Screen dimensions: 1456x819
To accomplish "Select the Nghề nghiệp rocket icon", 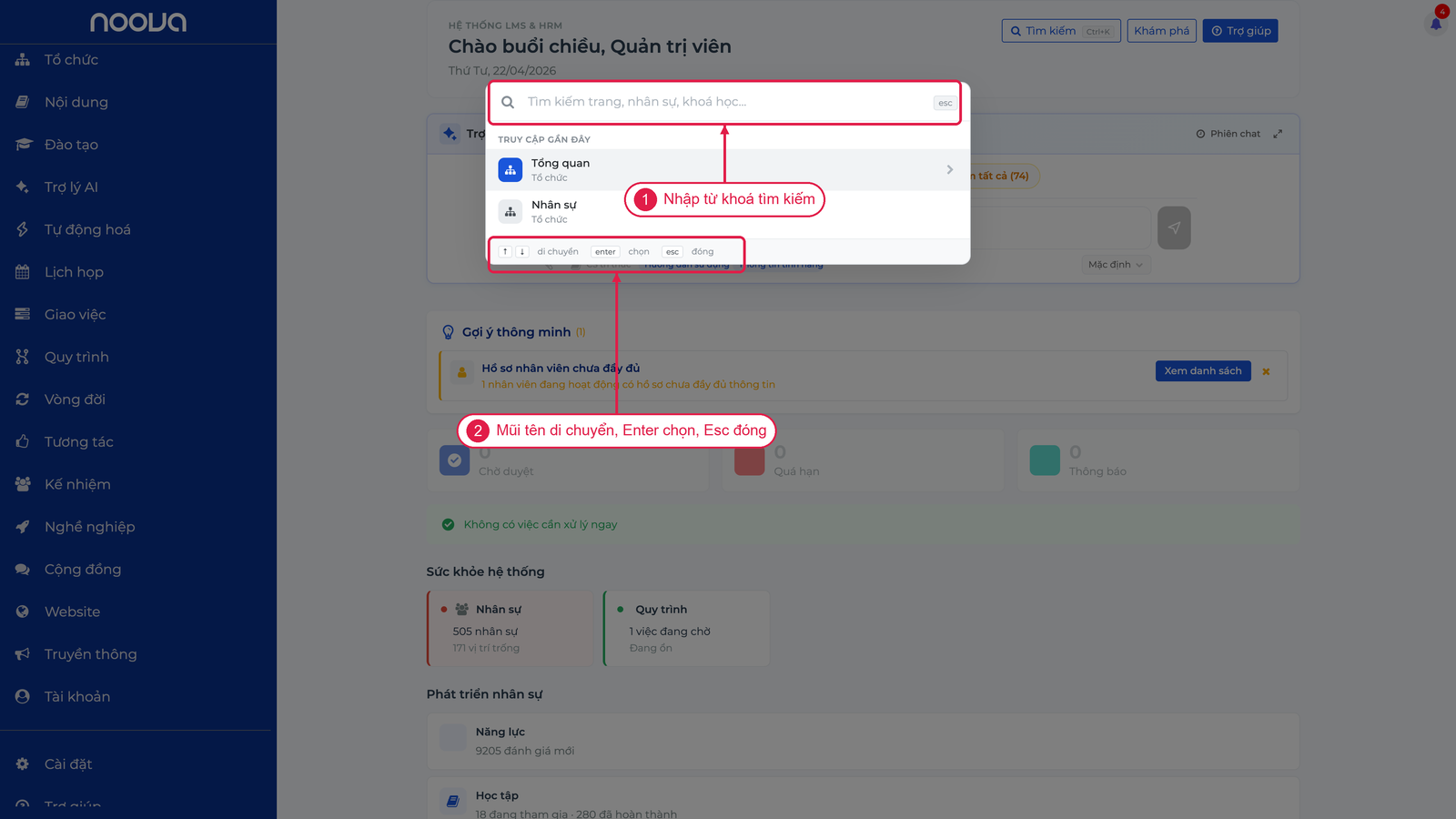I will coord(23,527).
